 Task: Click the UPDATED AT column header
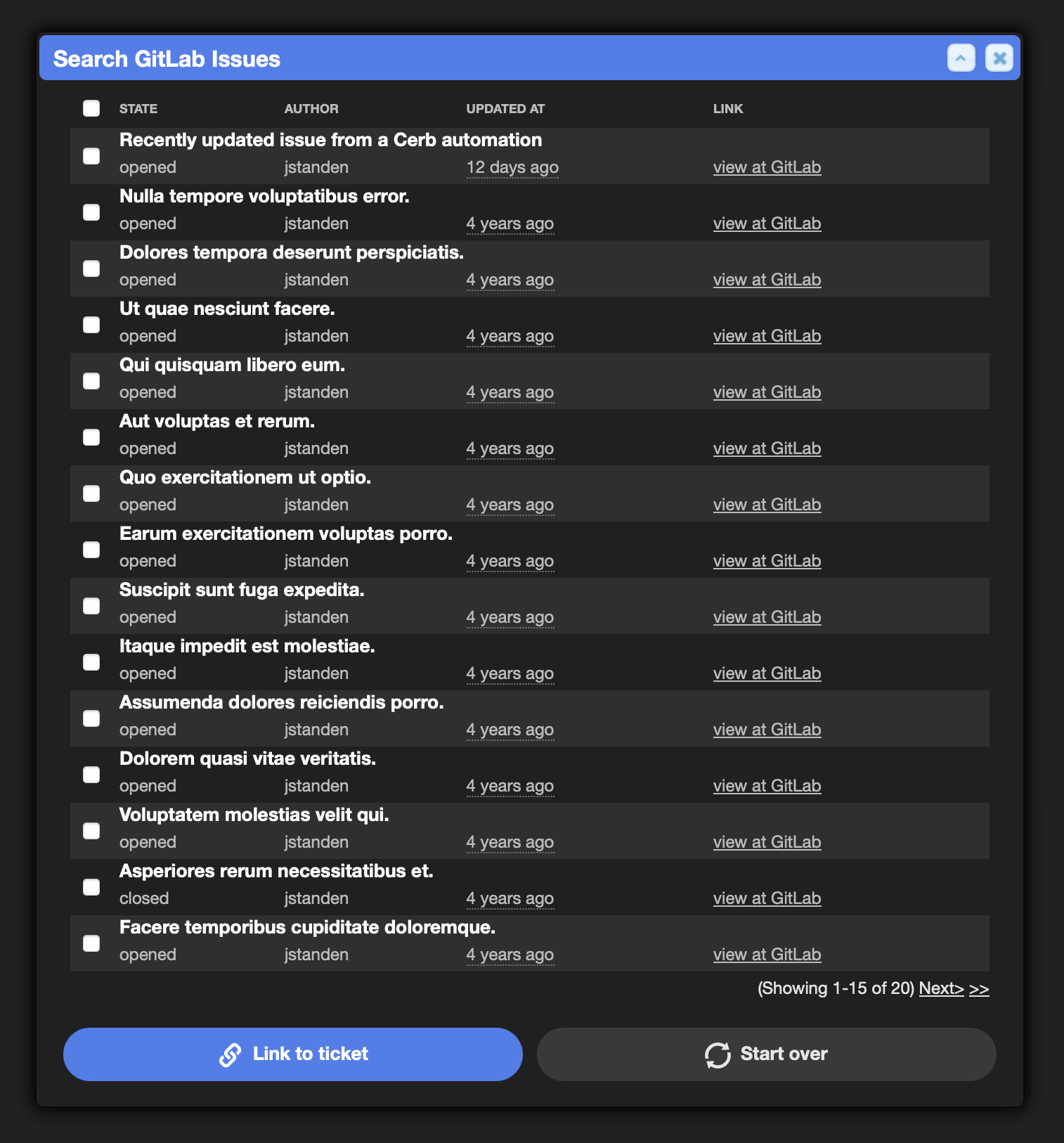[x=505, y=109]
